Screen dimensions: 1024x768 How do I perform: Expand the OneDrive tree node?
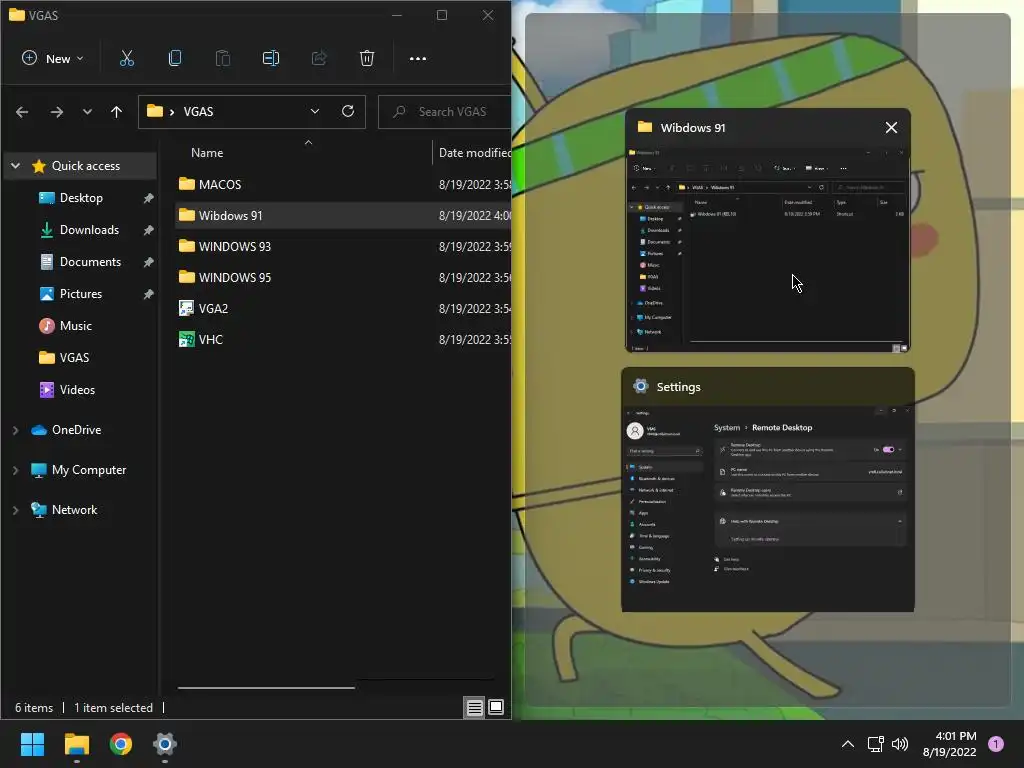click(16, 430)
